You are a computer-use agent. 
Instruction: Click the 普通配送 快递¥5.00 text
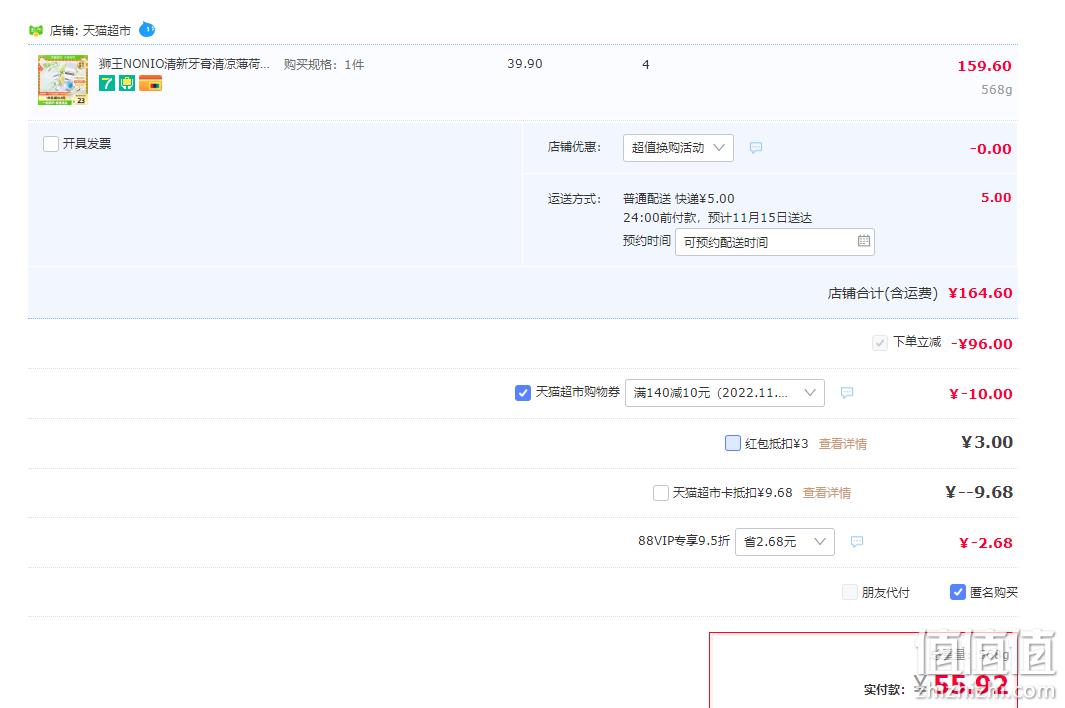click(679, 198)
